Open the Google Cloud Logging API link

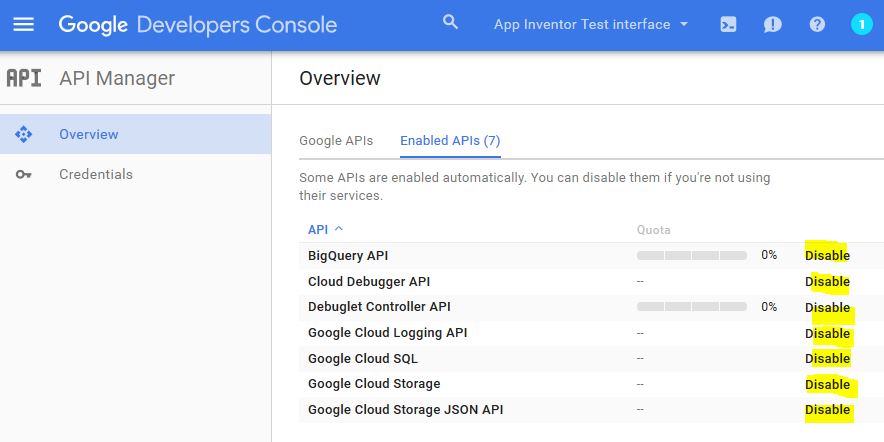point(387,333)
